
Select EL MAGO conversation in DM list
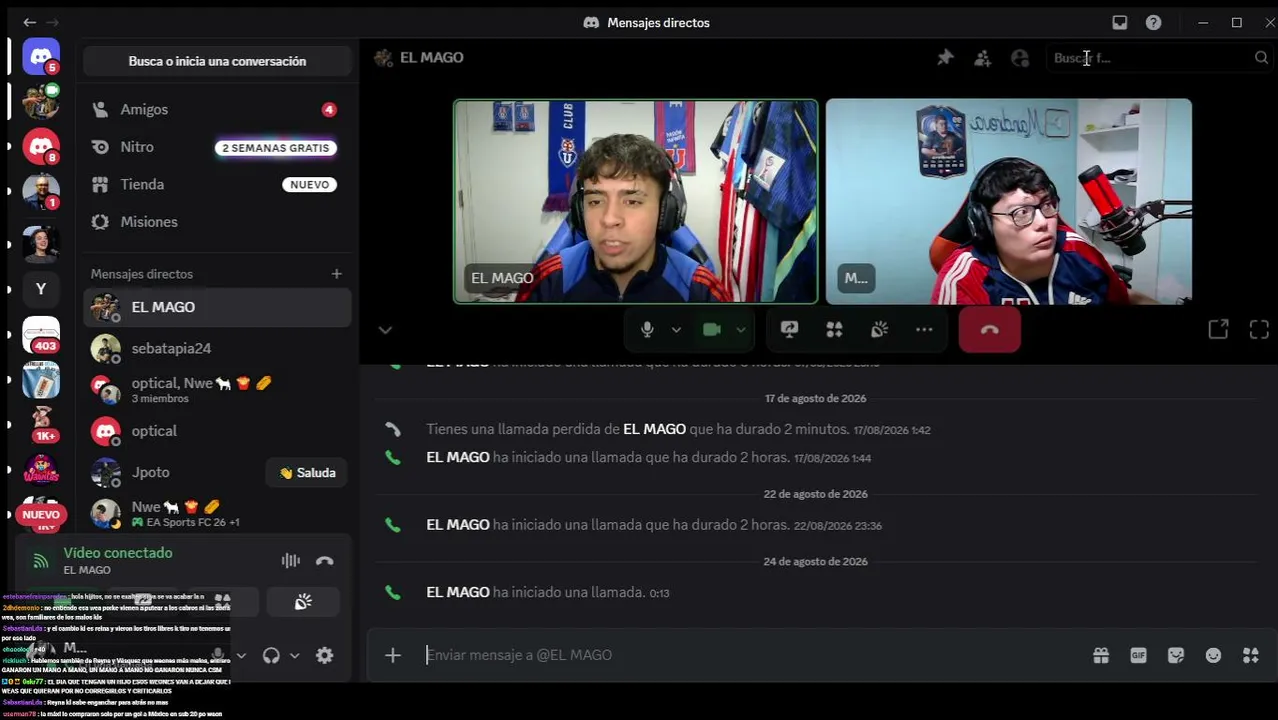coord(217,307)
